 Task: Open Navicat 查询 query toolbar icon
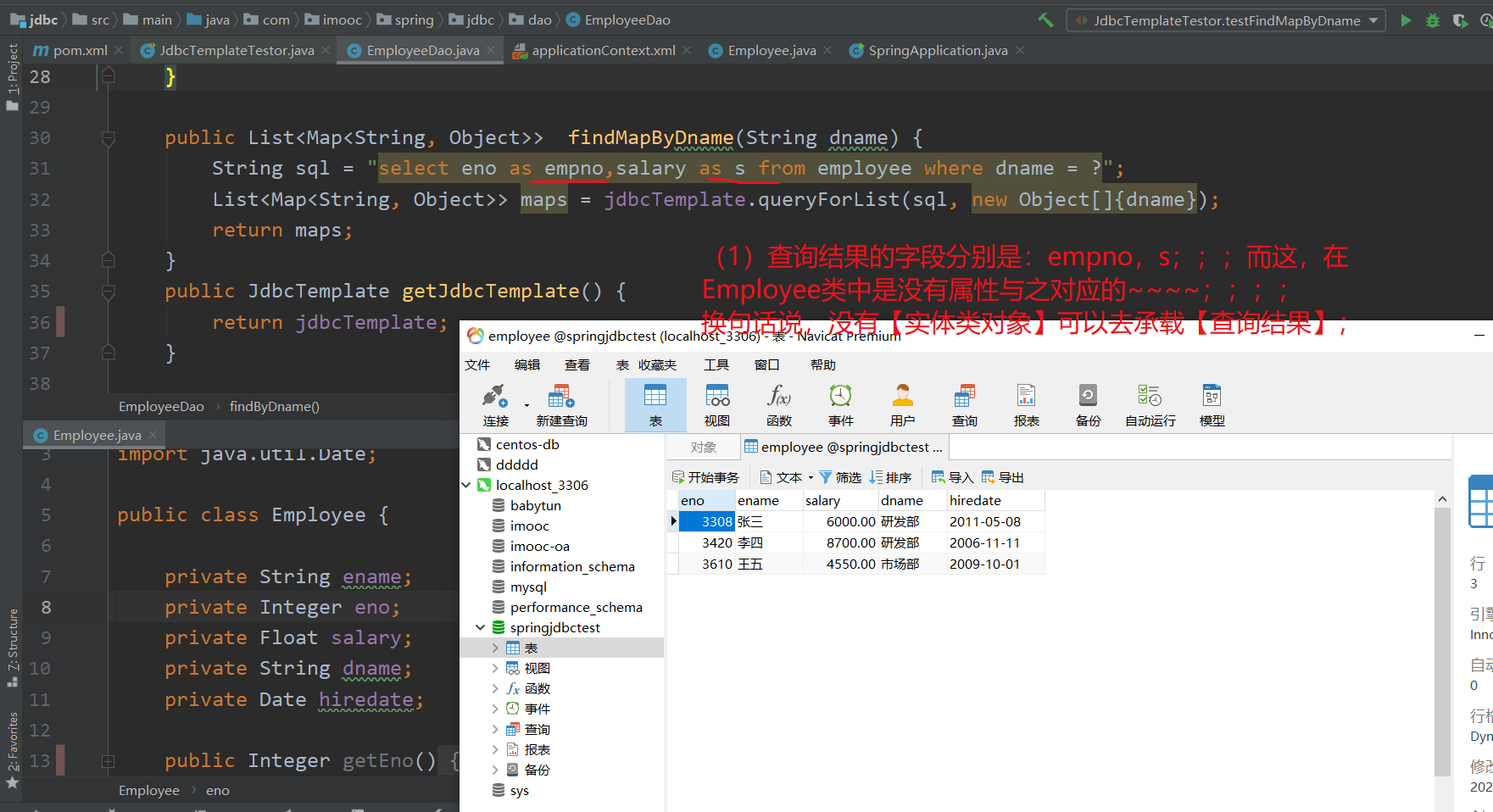pos(965,405)
